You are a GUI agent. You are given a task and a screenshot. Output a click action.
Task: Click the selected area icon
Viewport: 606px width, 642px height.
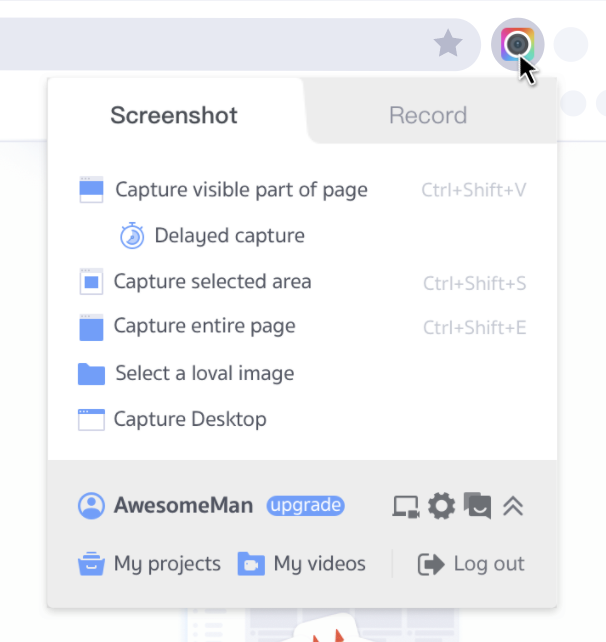pyautogui.click(x=91, y=282)
